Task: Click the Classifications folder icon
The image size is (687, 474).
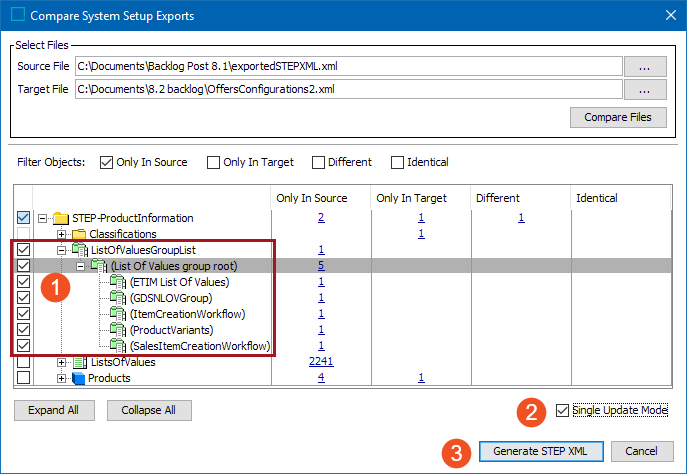Action: coord(80,234)
